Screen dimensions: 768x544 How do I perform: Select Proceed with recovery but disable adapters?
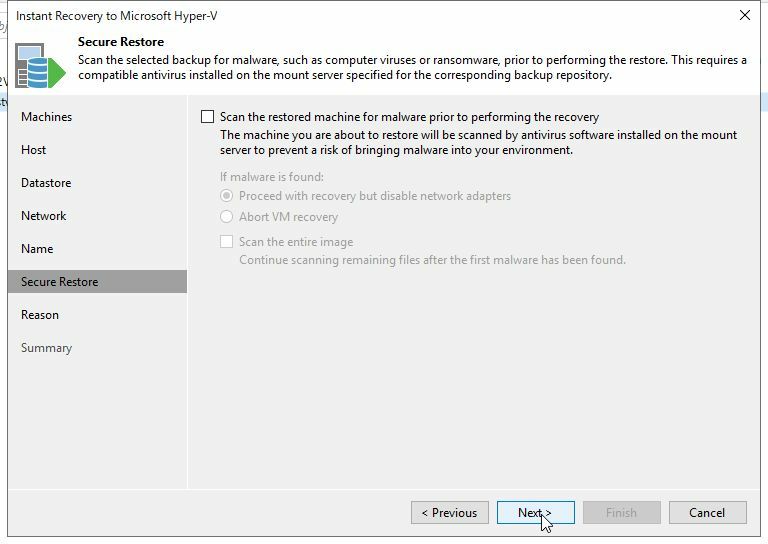(227, 196)
